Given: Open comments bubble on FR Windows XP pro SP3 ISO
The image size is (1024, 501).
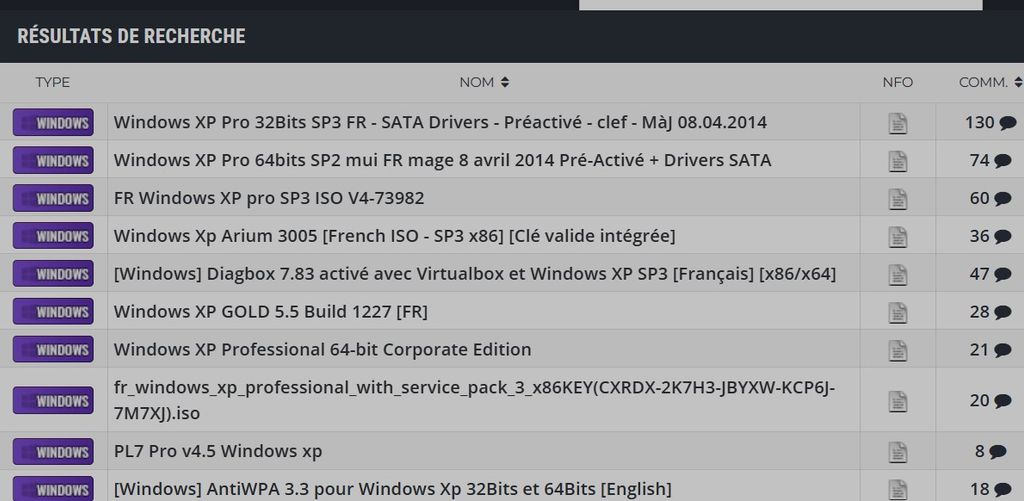Looking at the screenshot, I should point(1002,199).
